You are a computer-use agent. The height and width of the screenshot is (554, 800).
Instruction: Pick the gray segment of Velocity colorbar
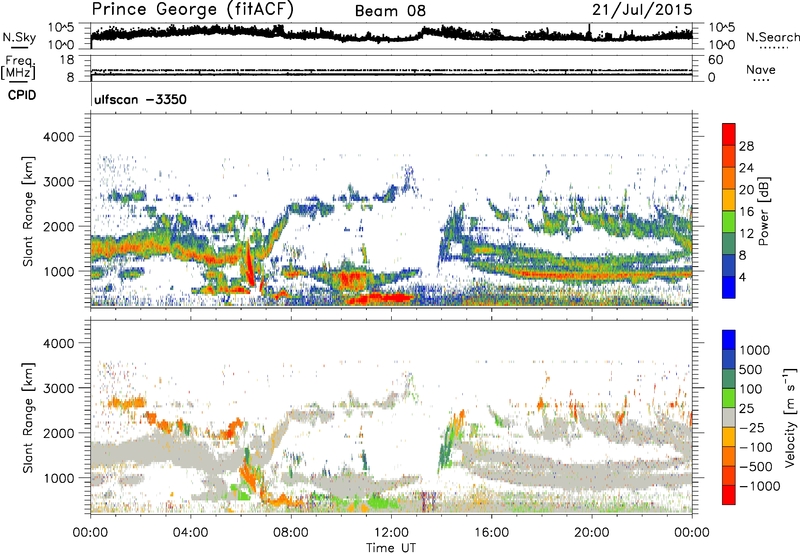(729, 417)
